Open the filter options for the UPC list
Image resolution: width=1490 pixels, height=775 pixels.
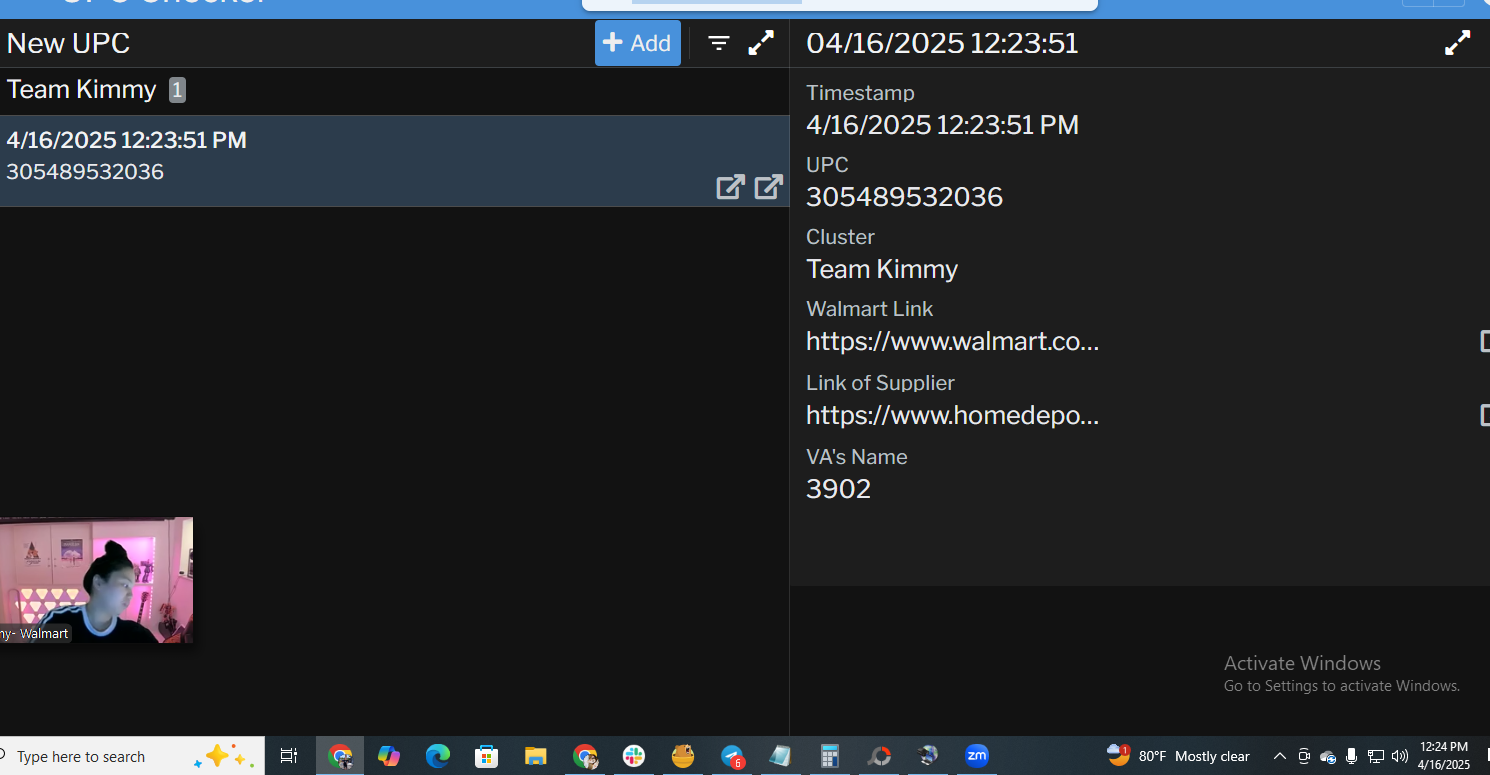tap(718, 43)
